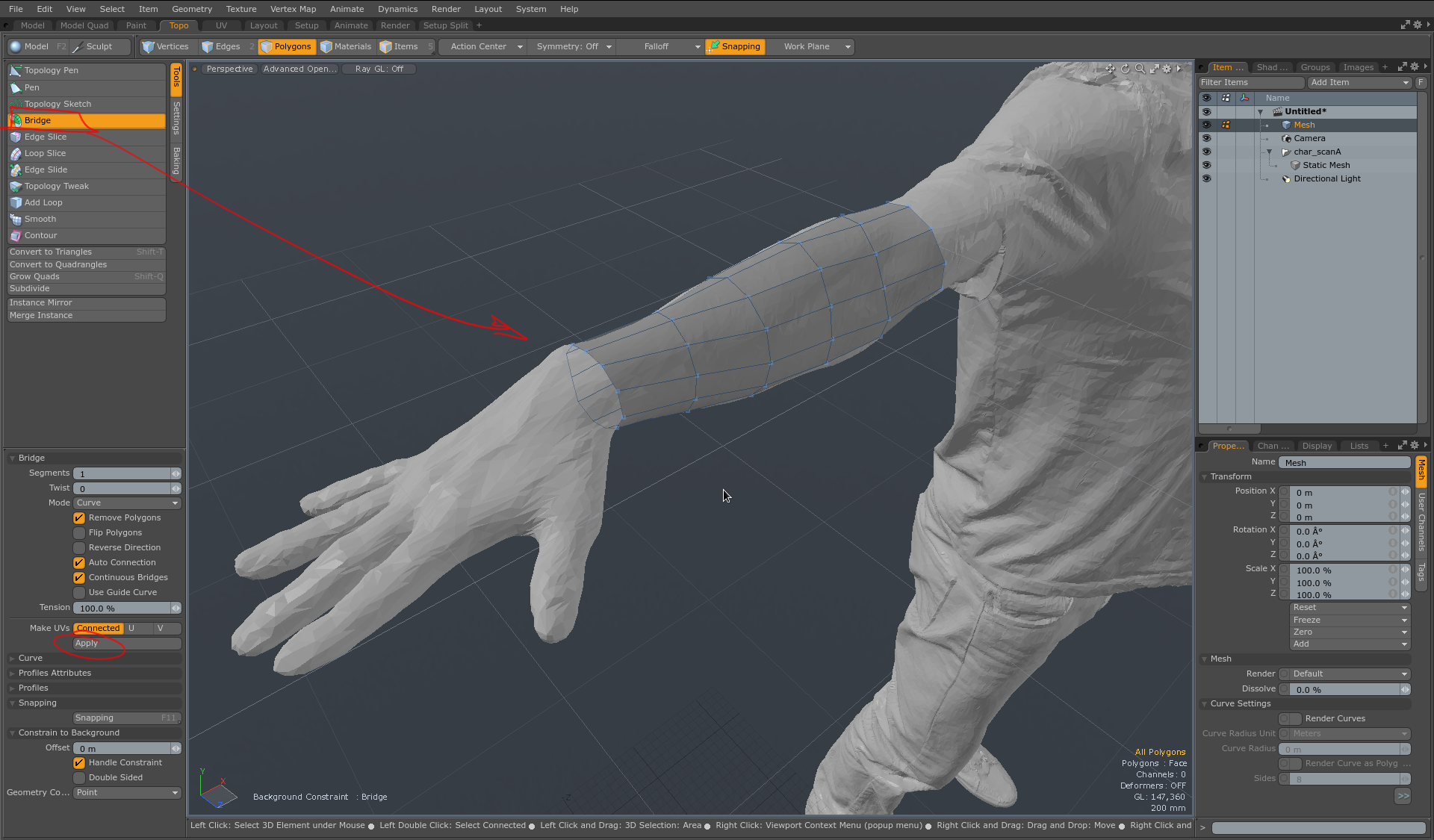Toggle the Snapping toolbar button

coord(734,46)
